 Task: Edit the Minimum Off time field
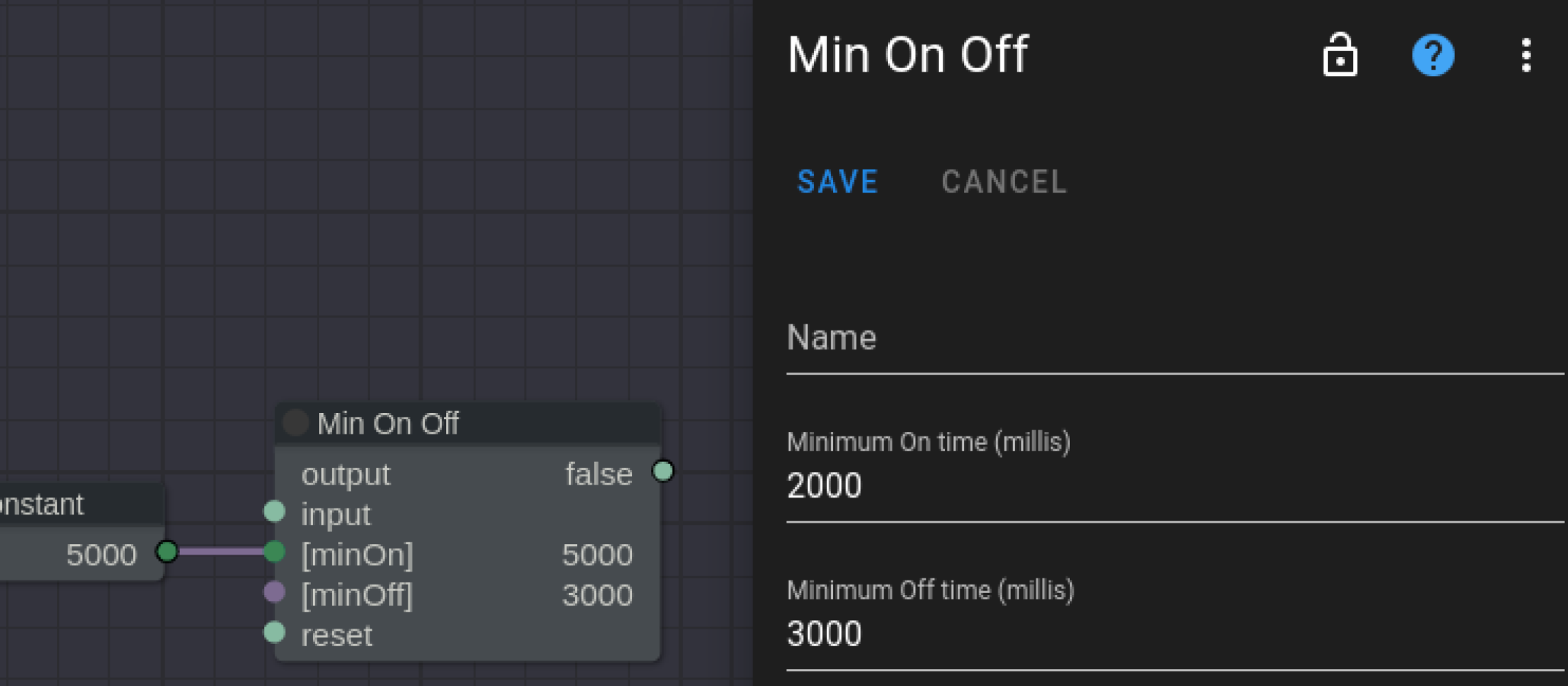(x=1173, y=634)
